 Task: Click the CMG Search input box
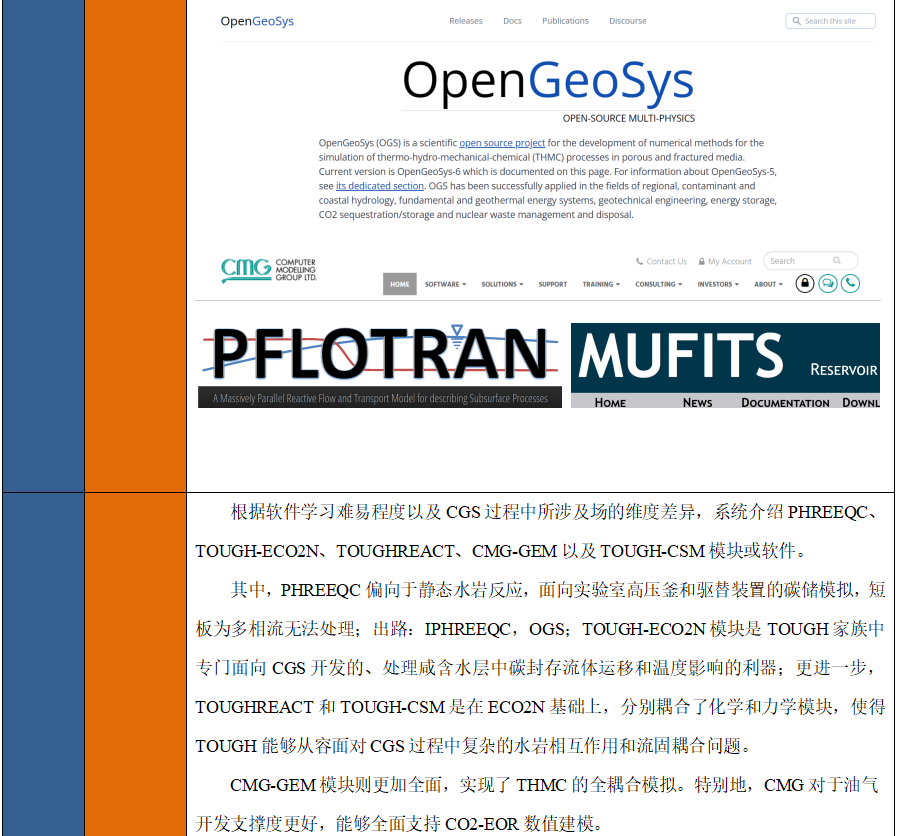point(810,261)
